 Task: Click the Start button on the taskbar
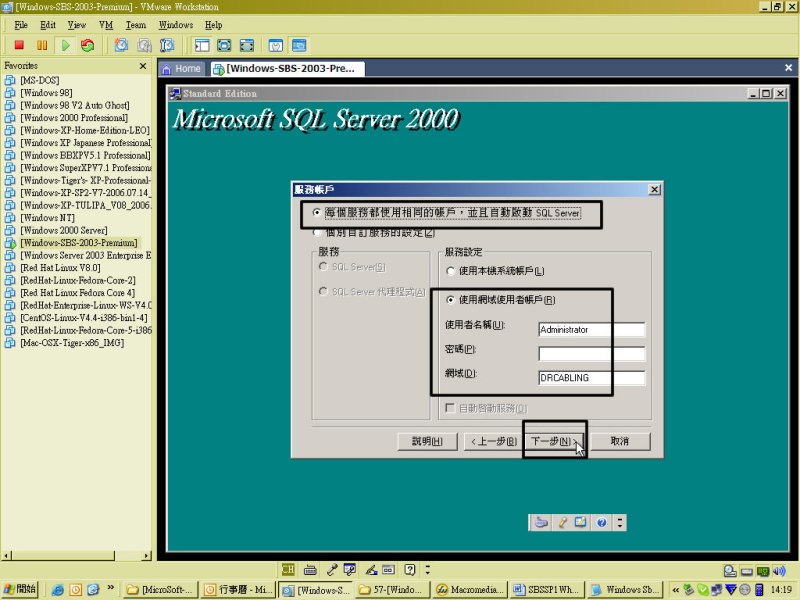click(20, 589)
